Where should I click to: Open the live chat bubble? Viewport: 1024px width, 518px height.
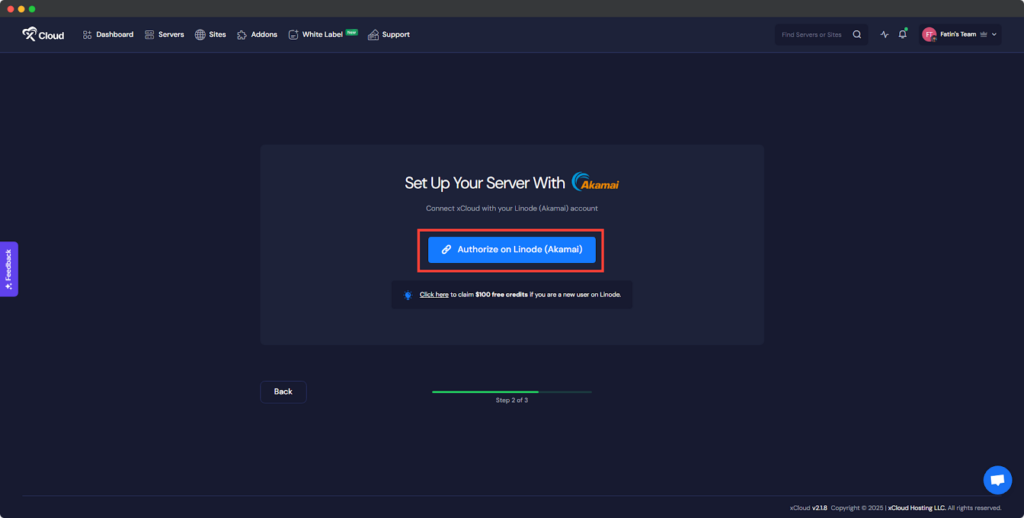click(x=996, y=480)
